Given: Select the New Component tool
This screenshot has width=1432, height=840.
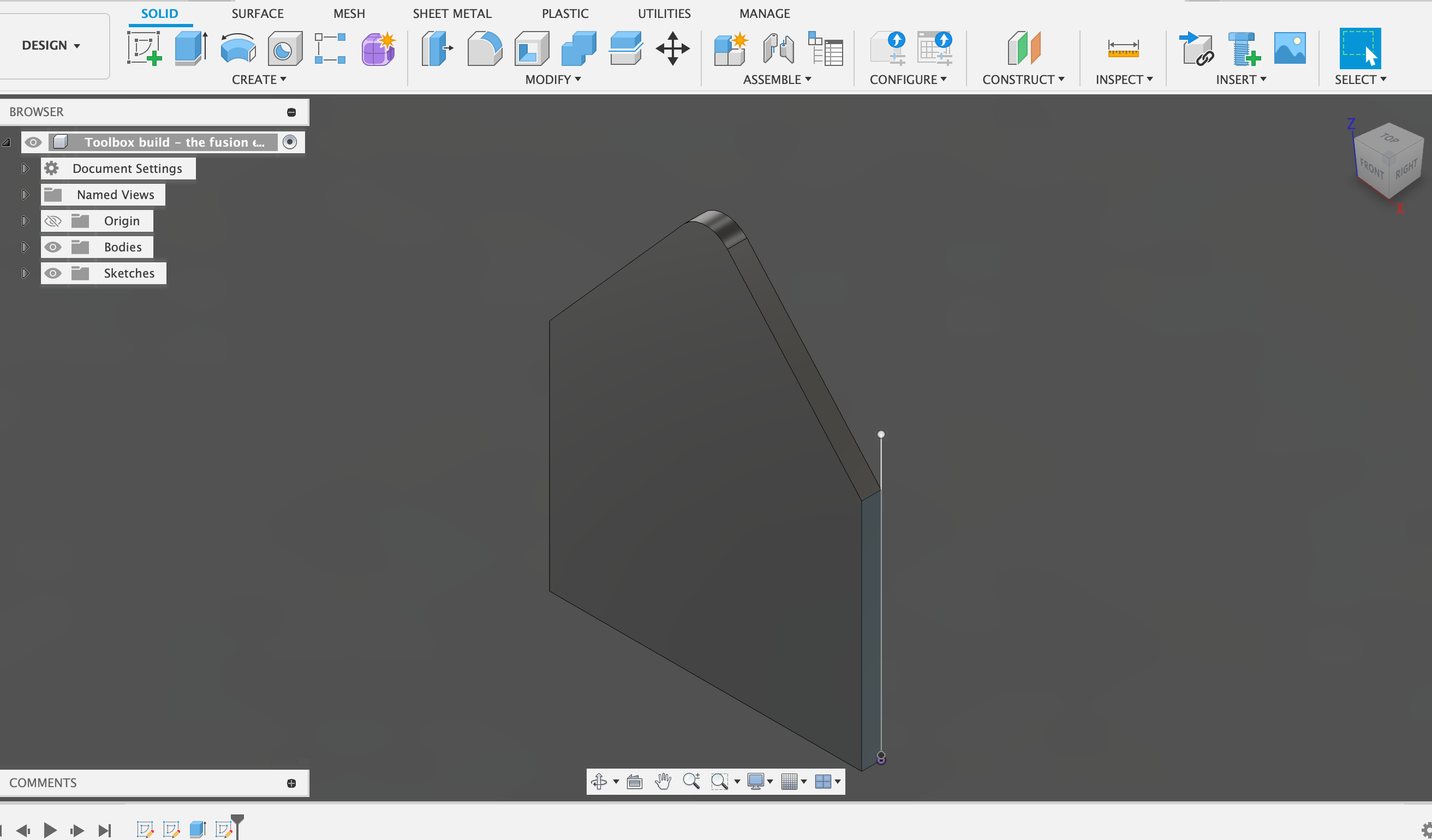Looking at the screenshot, I should (x=731, y=49).
